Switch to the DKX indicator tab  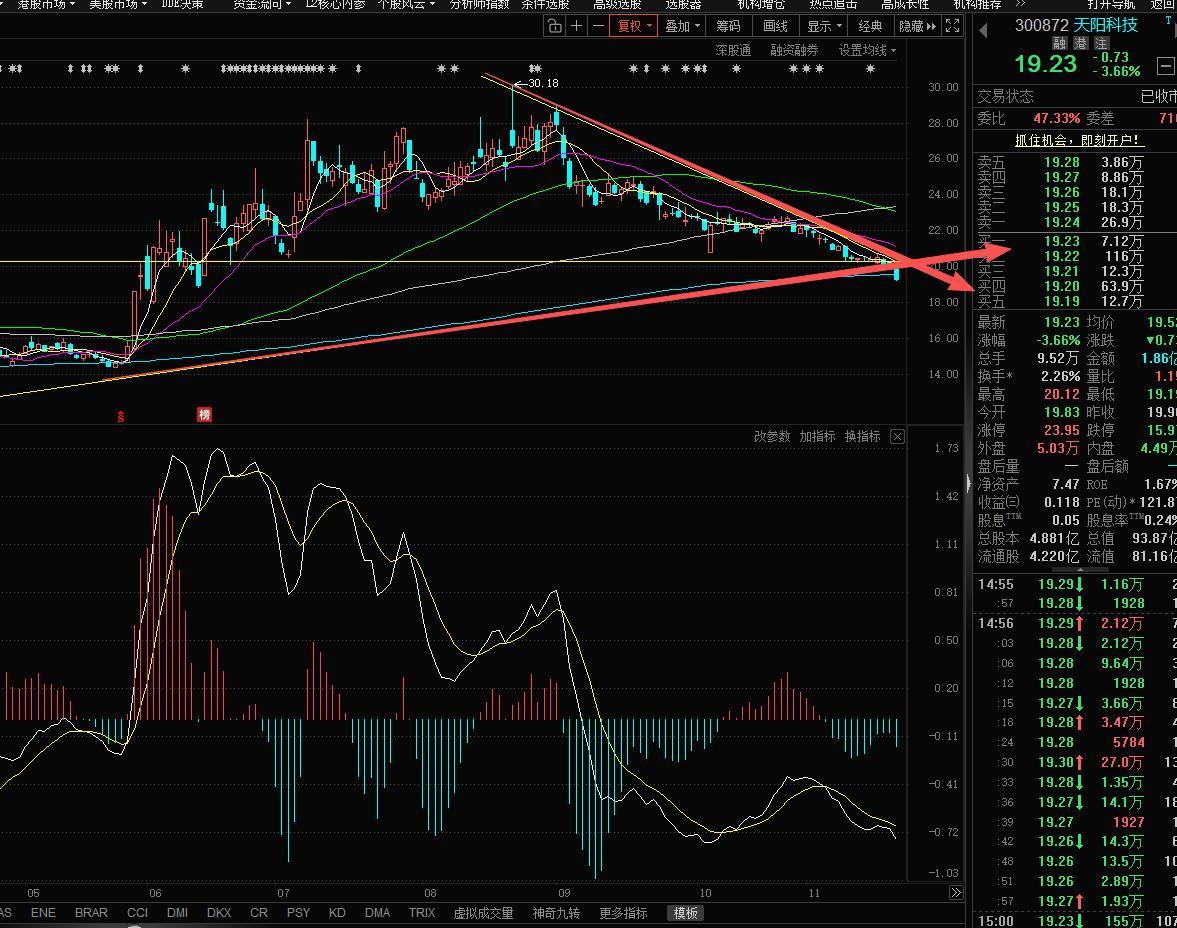coord(218,913)
